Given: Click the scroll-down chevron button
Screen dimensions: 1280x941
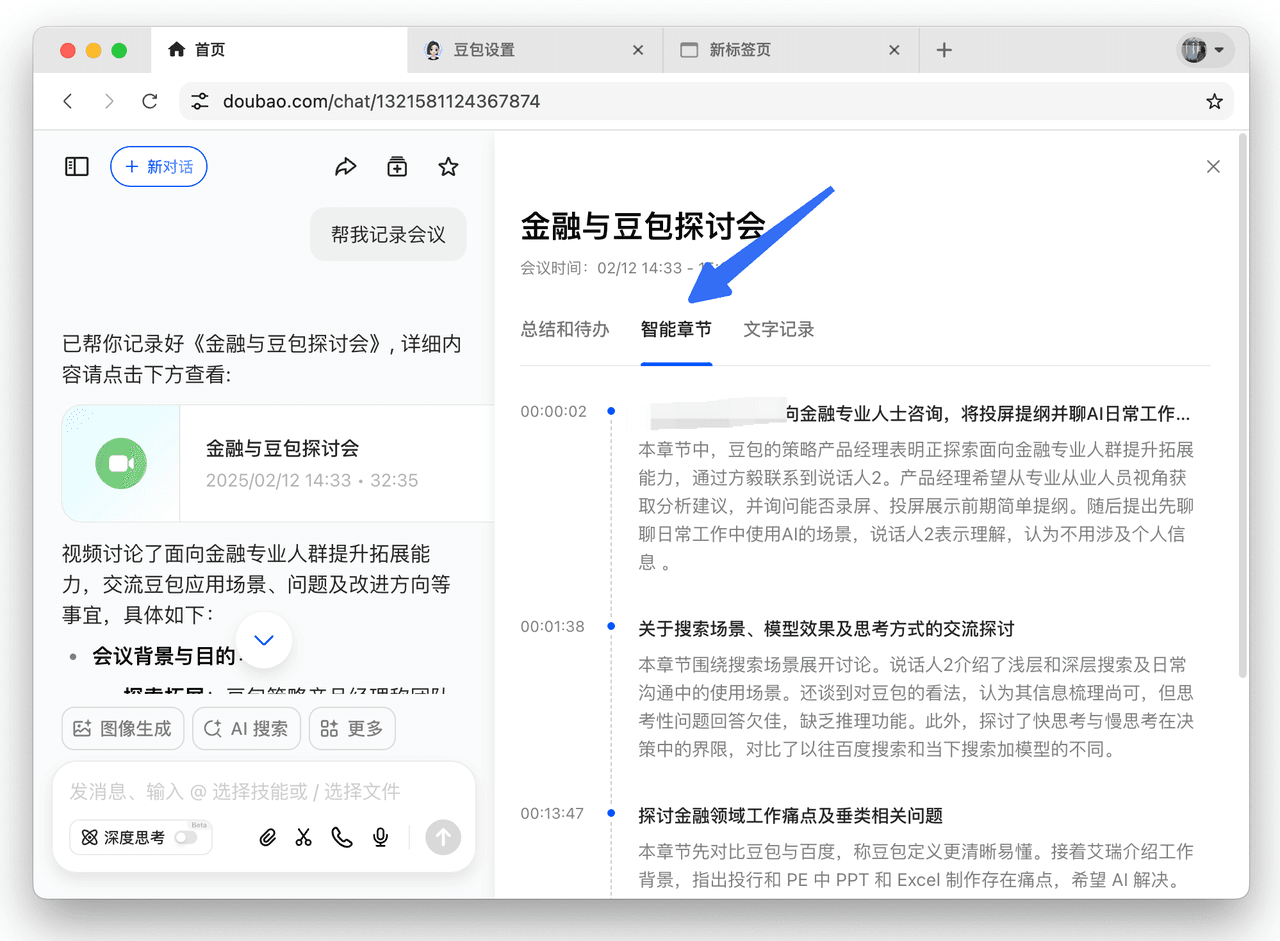Looking at the screenshot, I should click(264, 640).
